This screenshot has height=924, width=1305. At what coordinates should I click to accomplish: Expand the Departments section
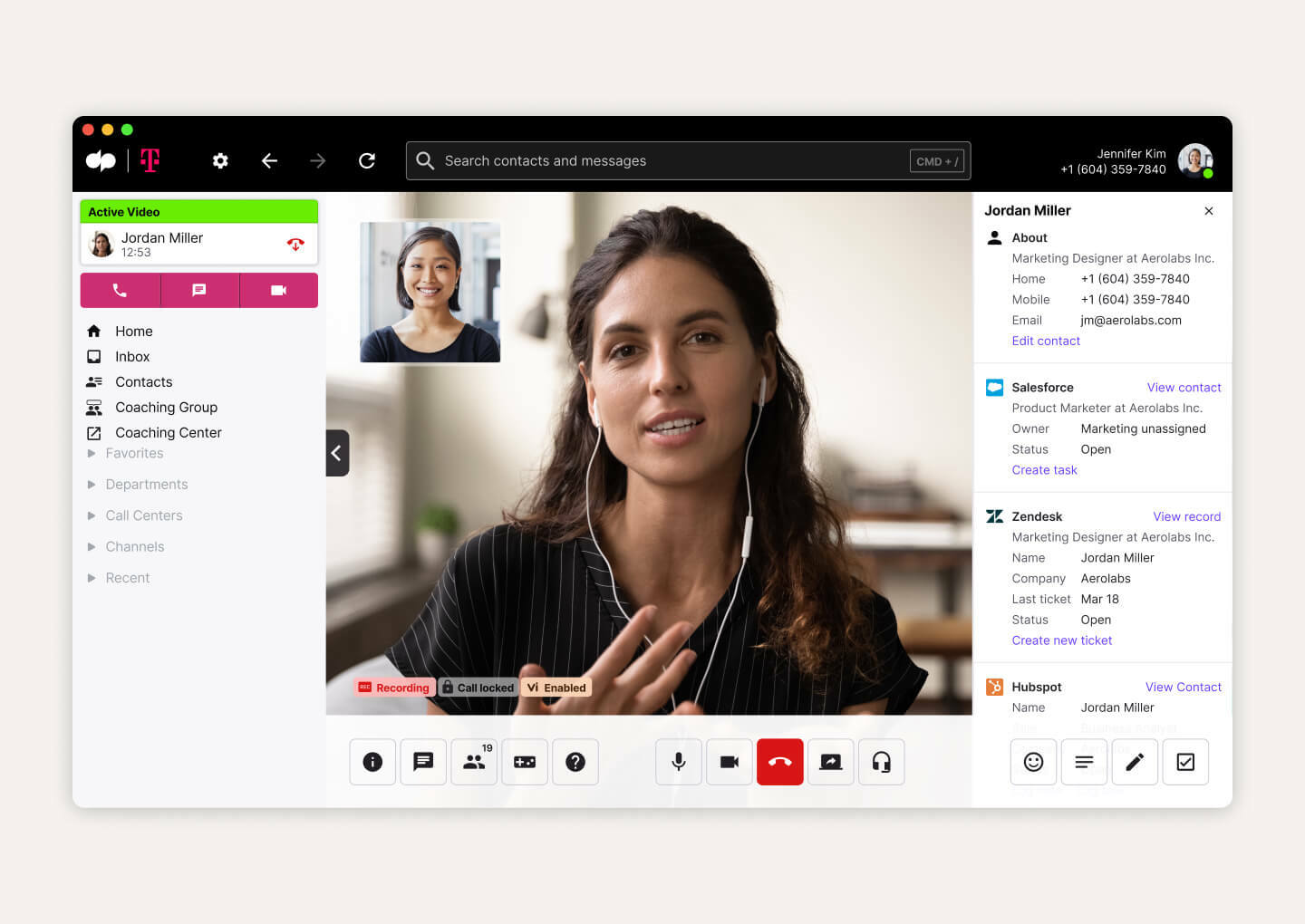[137, 485]
